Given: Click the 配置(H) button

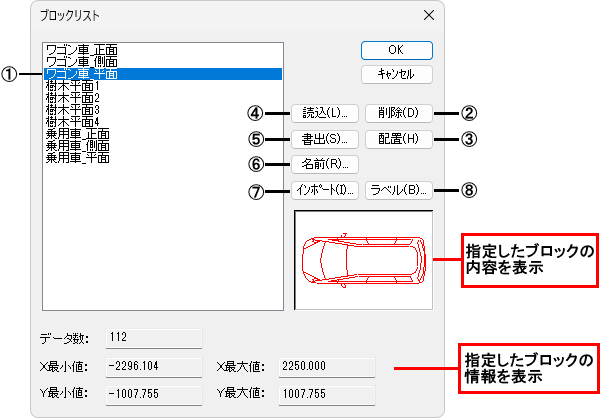Looking at the screenshot, I should click(399, 139).
